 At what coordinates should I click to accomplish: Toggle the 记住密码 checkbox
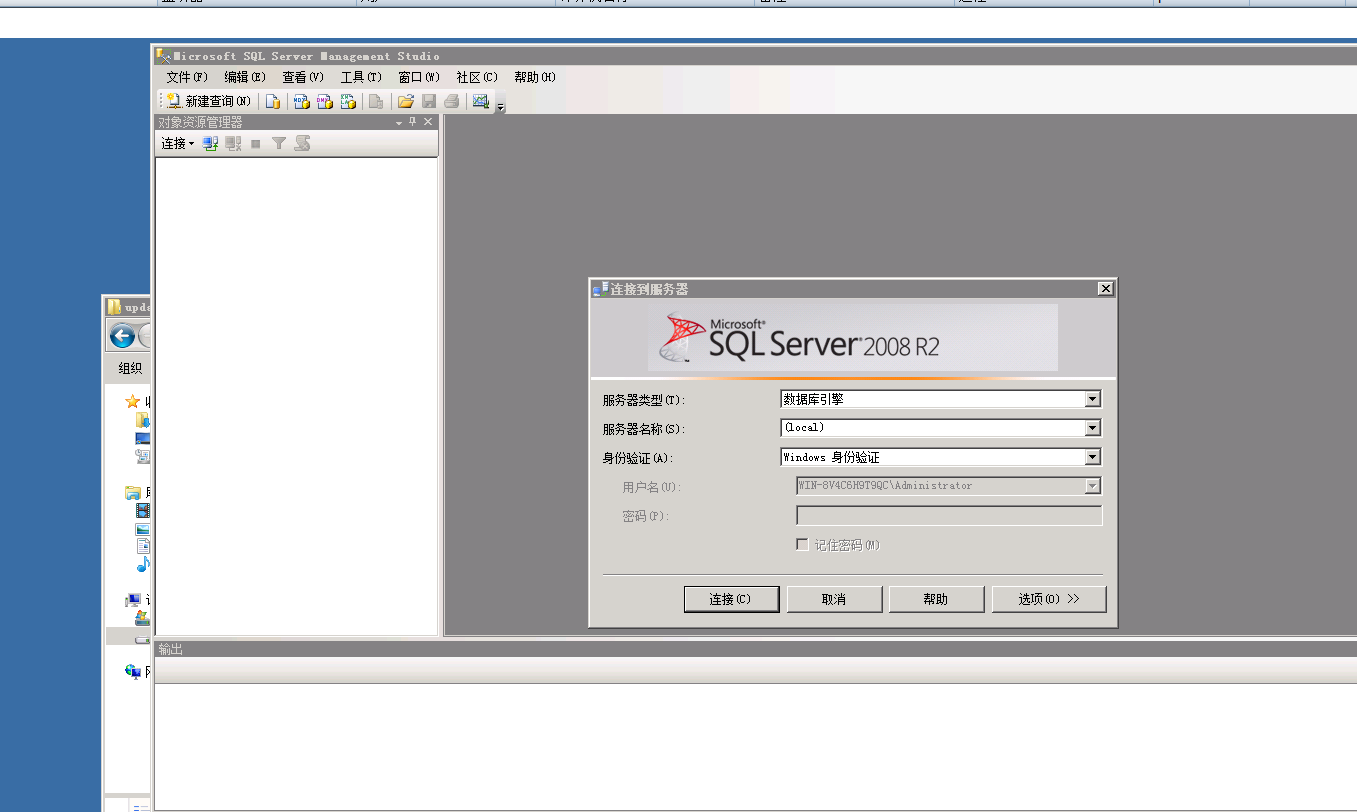(802, 545)
